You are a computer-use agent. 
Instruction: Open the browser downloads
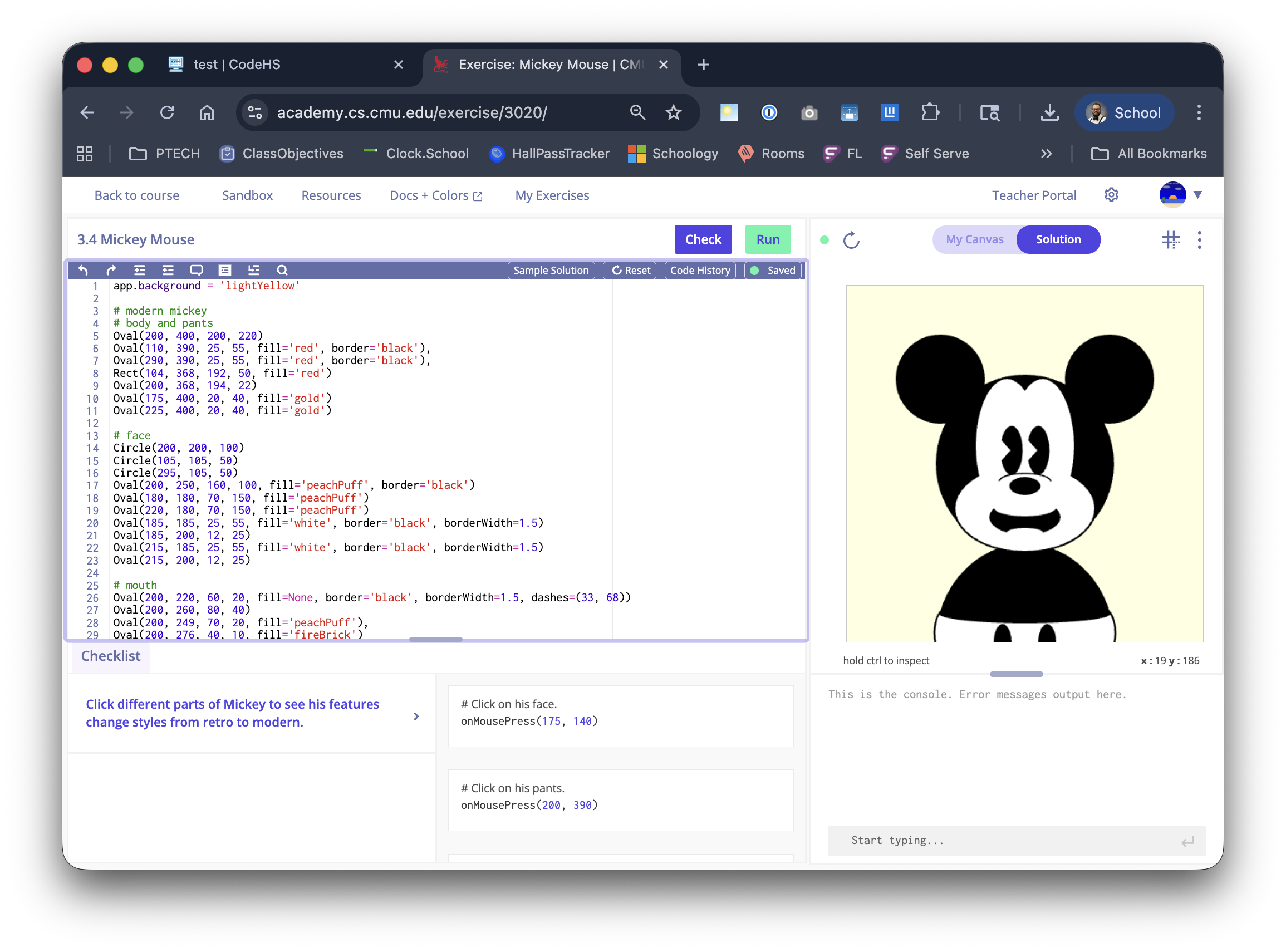click(x=1049, y=112)
